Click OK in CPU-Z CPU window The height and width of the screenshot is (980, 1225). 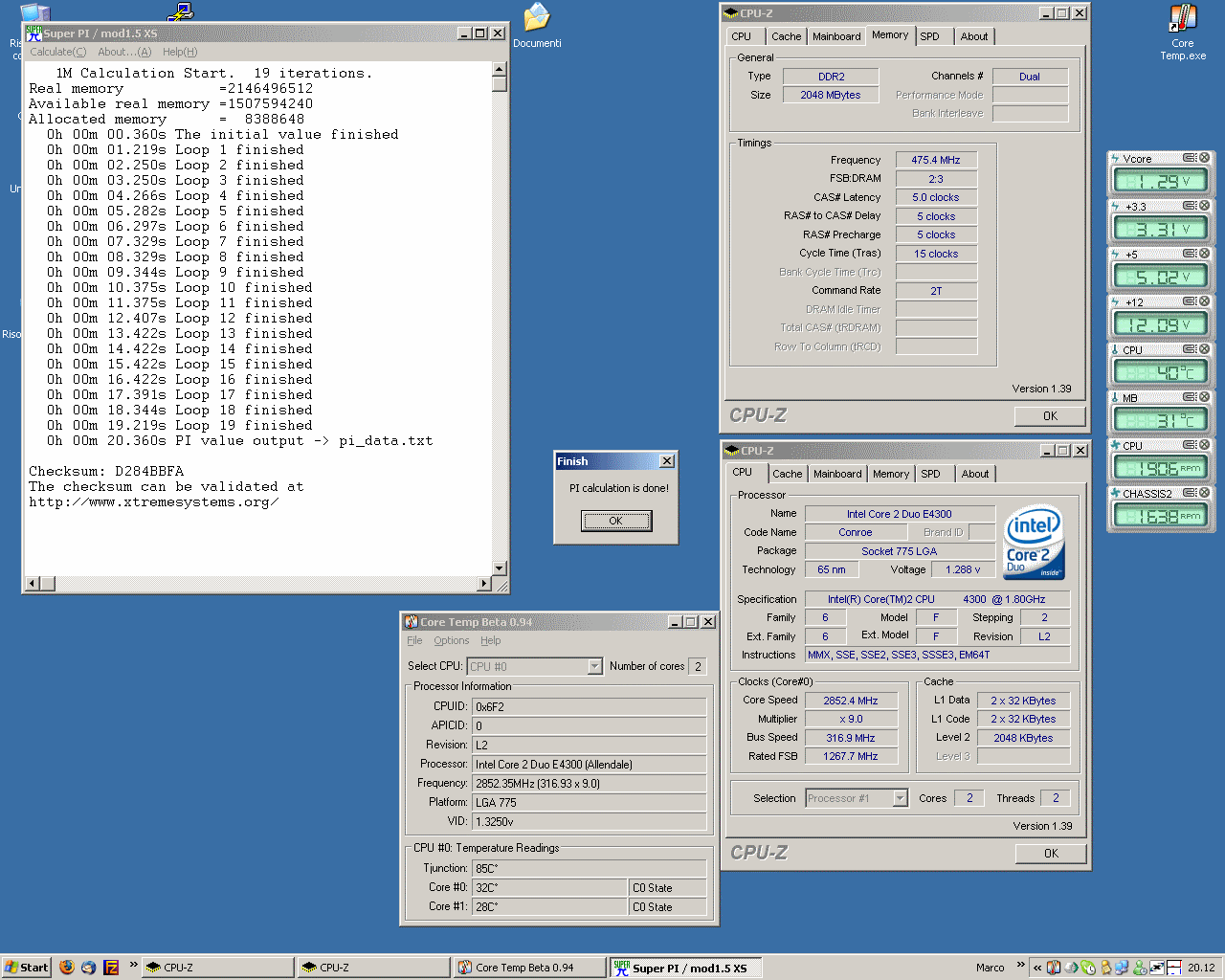coord(1051,854)
